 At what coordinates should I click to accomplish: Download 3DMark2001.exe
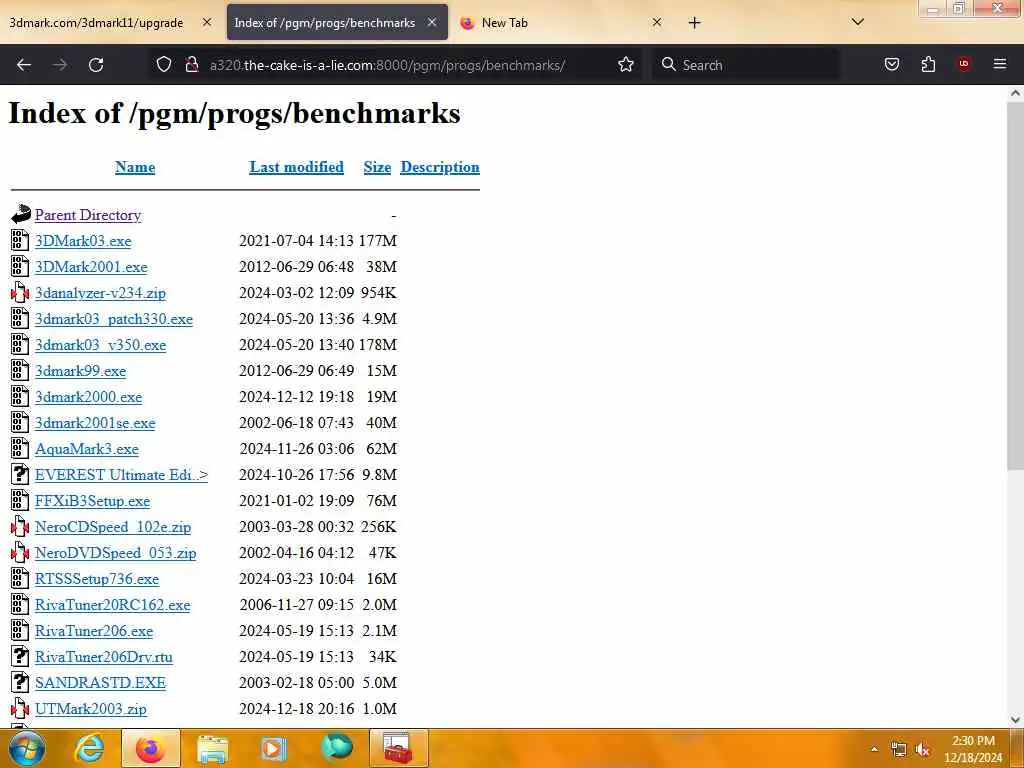click(91, 267)
